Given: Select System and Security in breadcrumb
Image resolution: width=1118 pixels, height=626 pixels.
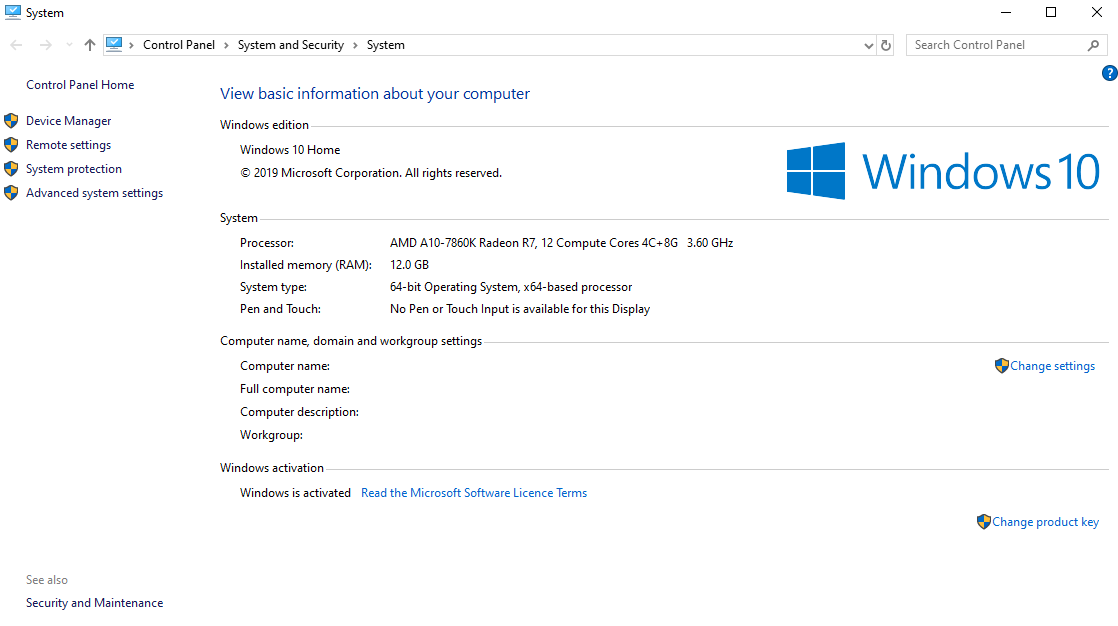Looking at the screenshot, I should tap(290, 45).
